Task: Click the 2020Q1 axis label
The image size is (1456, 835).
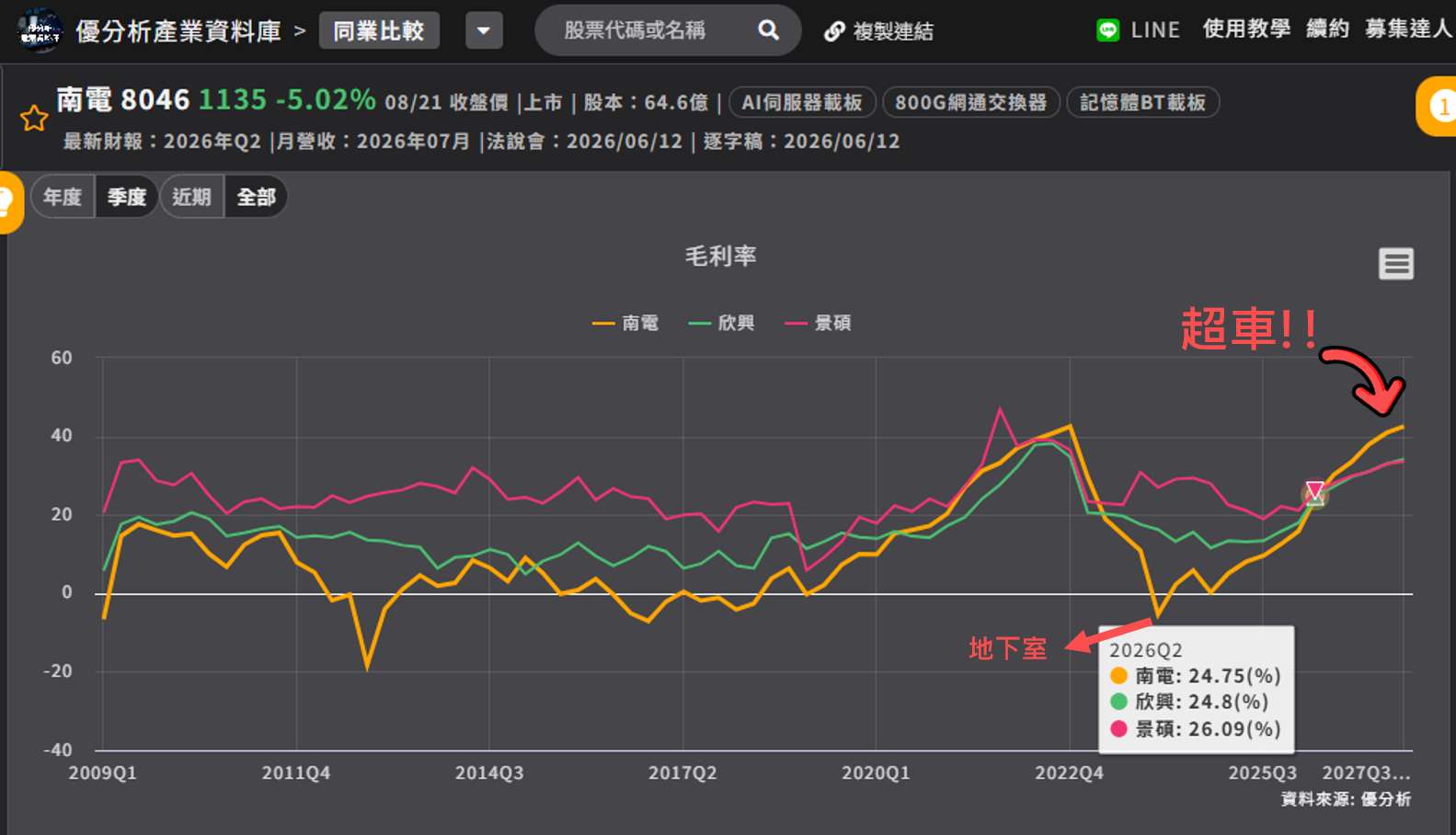Action: (x=876, y=773)
